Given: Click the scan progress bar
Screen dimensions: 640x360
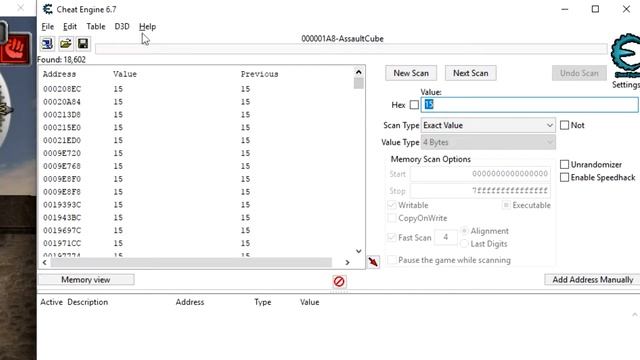Looking at the screenshot, I should pyautogui.click(x=351, y=49).
